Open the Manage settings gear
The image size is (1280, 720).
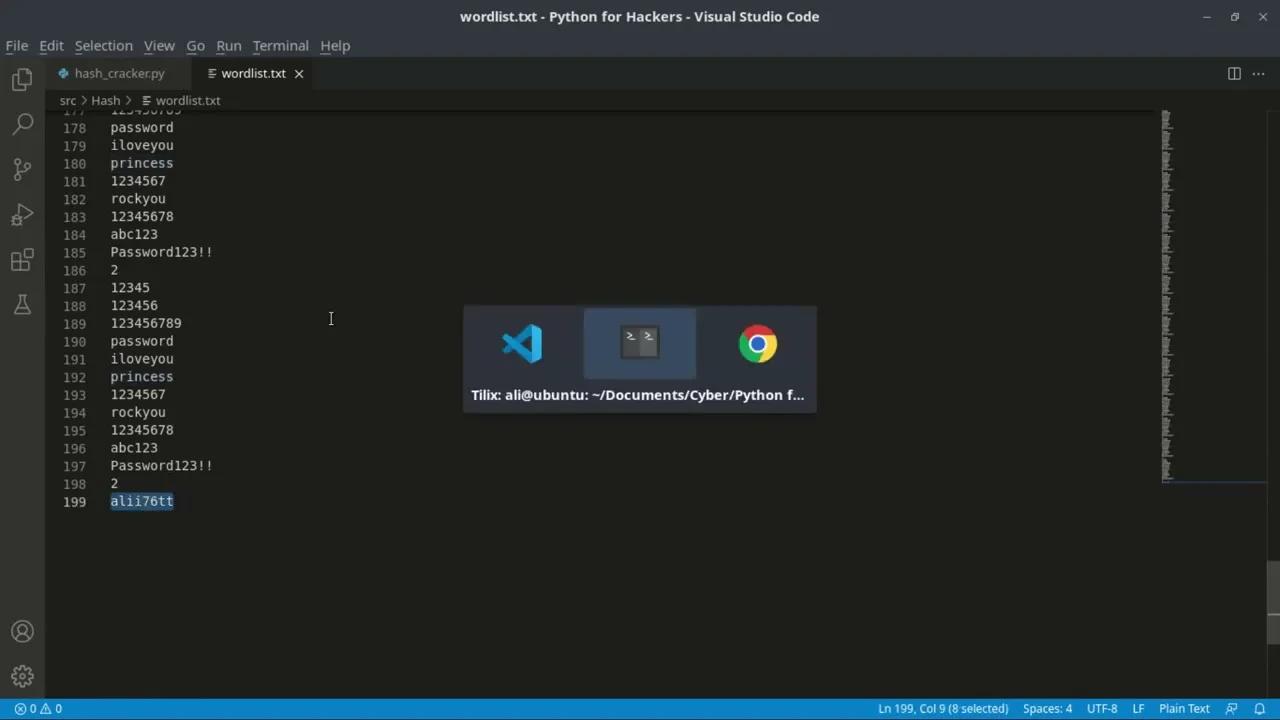pos(22,676)
